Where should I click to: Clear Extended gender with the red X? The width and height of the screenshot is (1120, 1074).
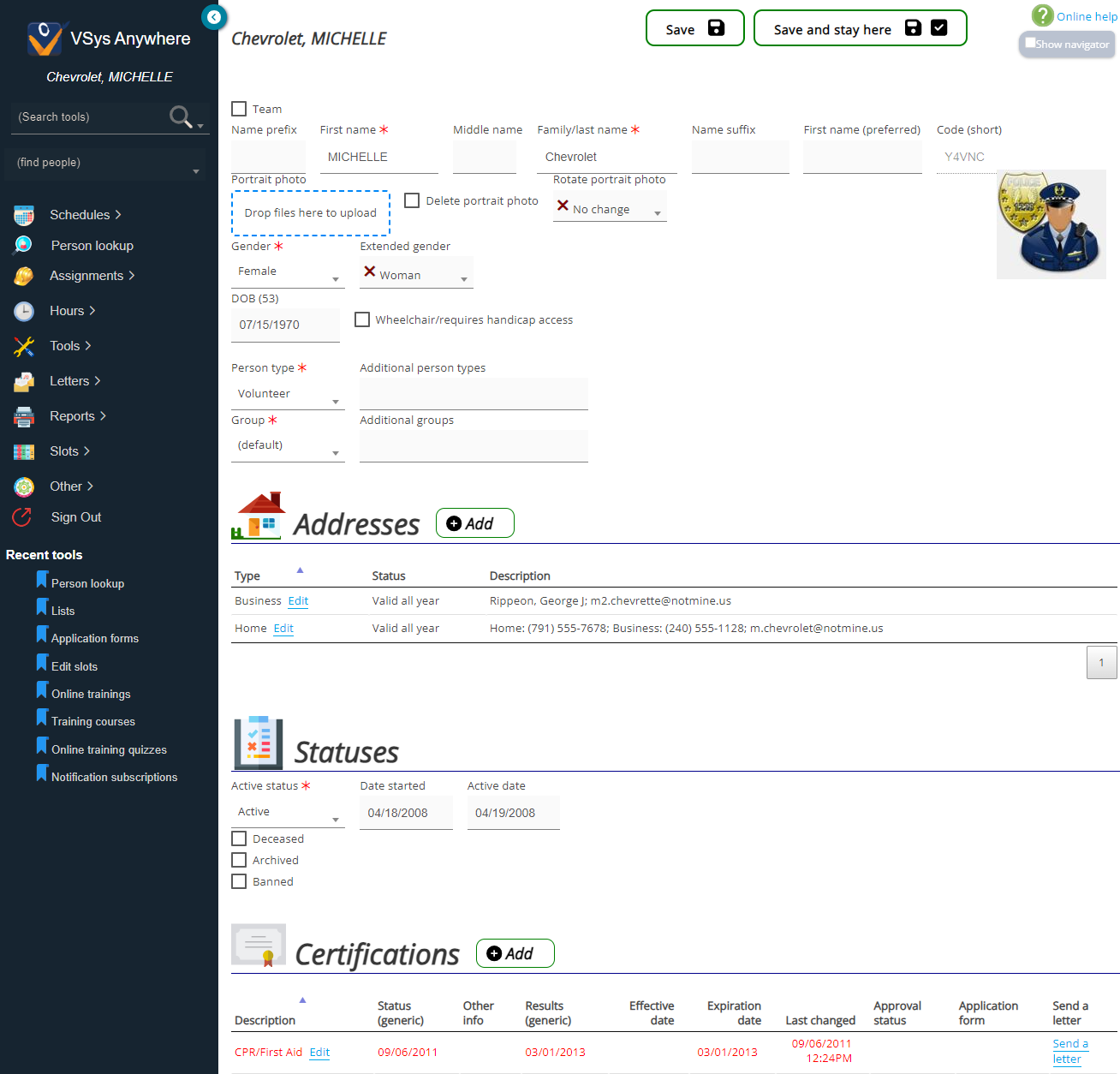click(370, 271)
